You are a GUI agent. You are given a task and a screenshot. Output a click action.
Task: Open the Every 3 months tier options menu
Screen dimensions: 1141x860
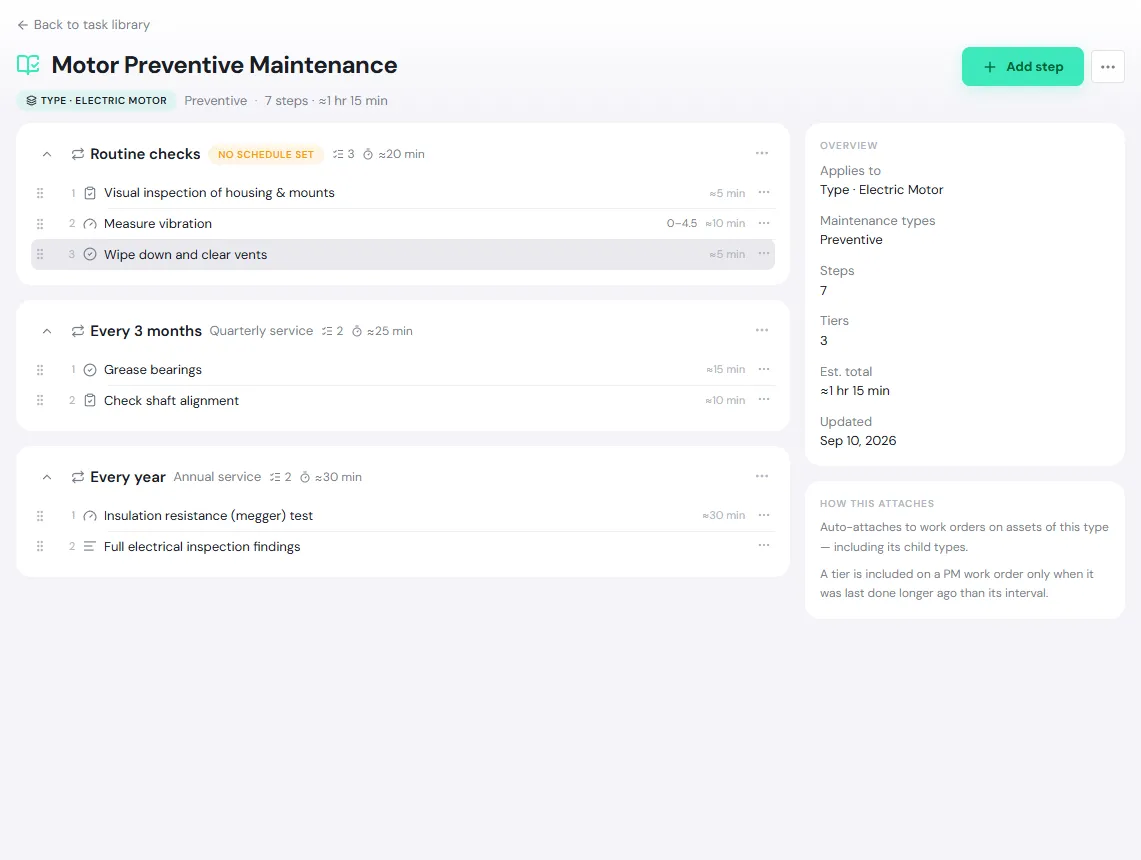762,330
